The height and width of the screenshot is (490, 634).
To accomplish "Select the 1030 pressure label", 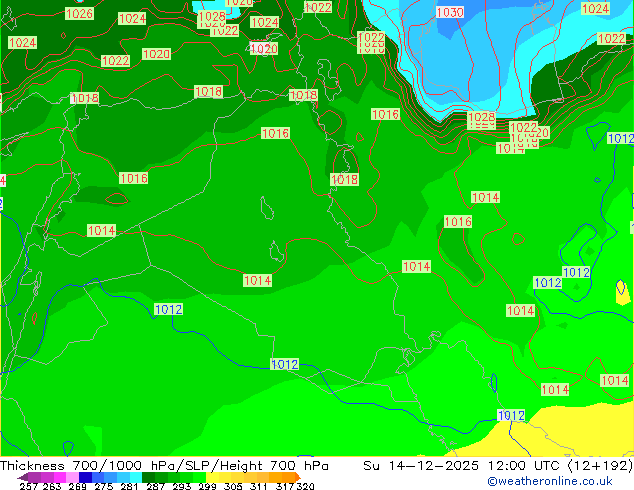I will coord(450,12).
